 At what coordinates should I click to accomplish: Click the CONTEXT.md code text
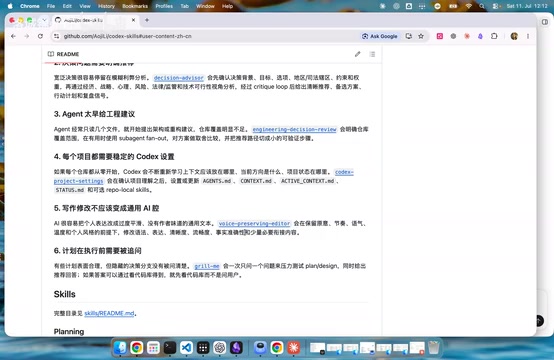[x=256, y=181]
